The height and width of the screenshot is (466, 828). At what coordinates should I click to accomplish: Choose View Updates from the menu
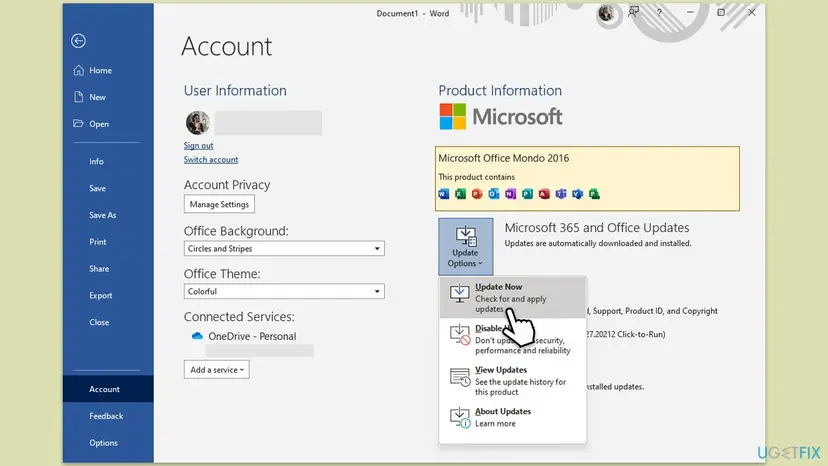(512, 380)
